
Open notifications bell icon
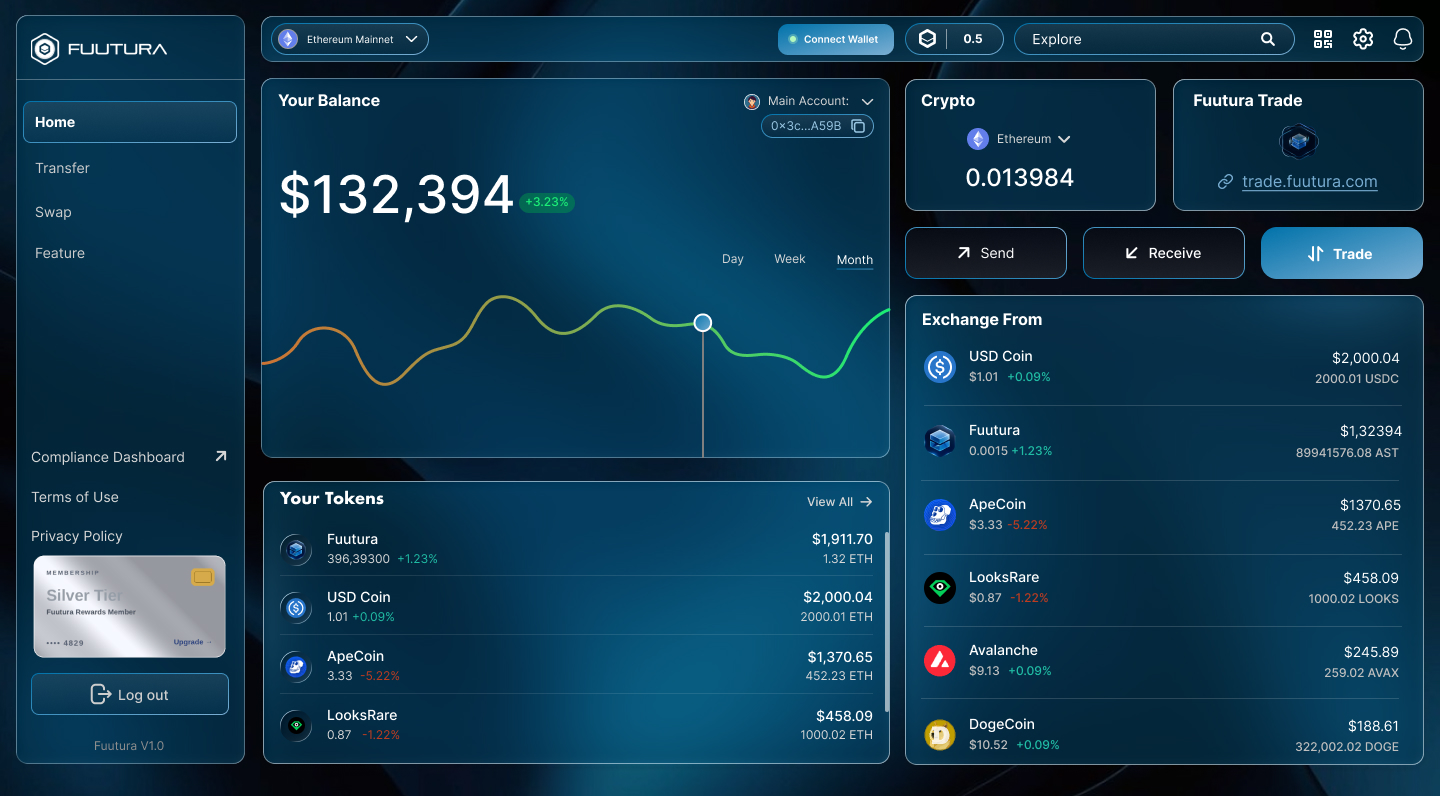coord(1403,39)
